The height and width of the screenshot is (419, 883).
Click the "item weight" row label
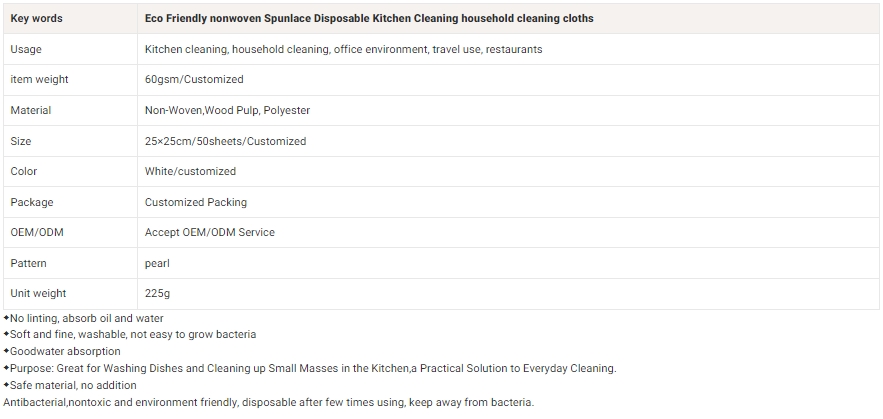[39, 79]
